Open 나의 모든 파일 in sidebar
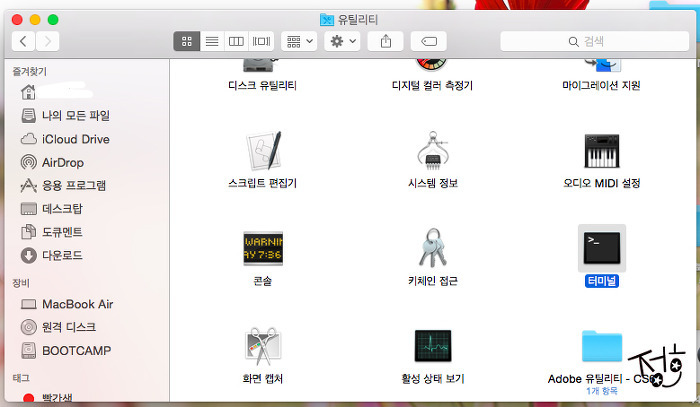The width and height of the screenshot is (700, 407). pyautogui.click(x=65, y=116)
